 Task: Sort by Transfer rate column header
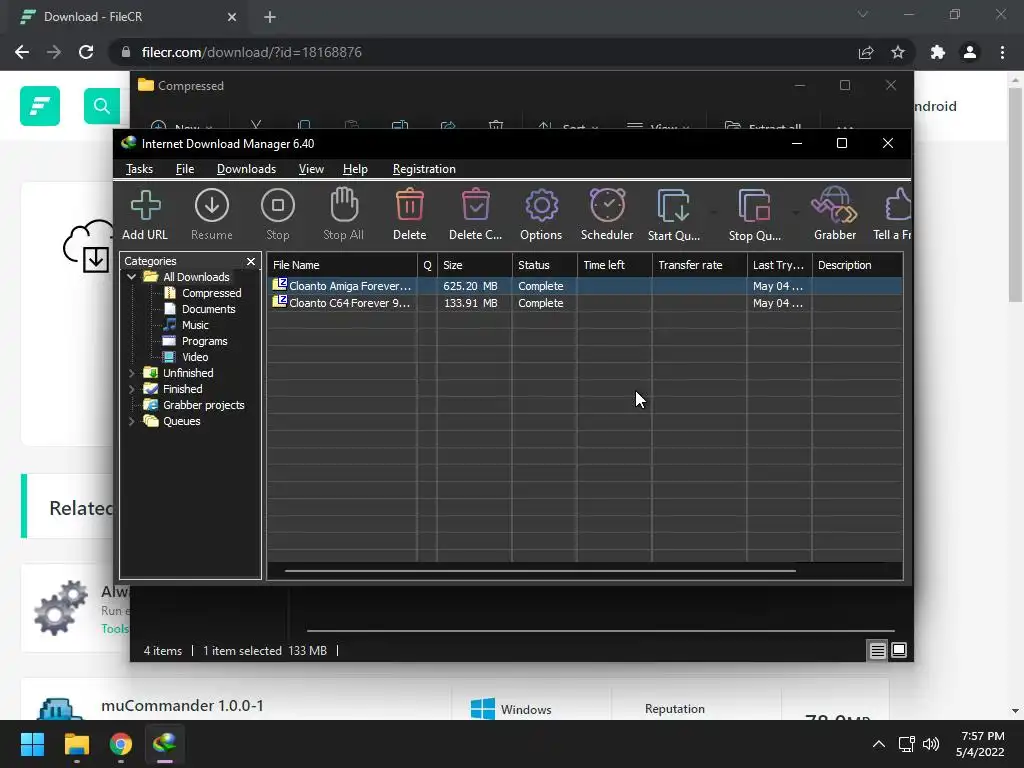(x=699, y=265)
